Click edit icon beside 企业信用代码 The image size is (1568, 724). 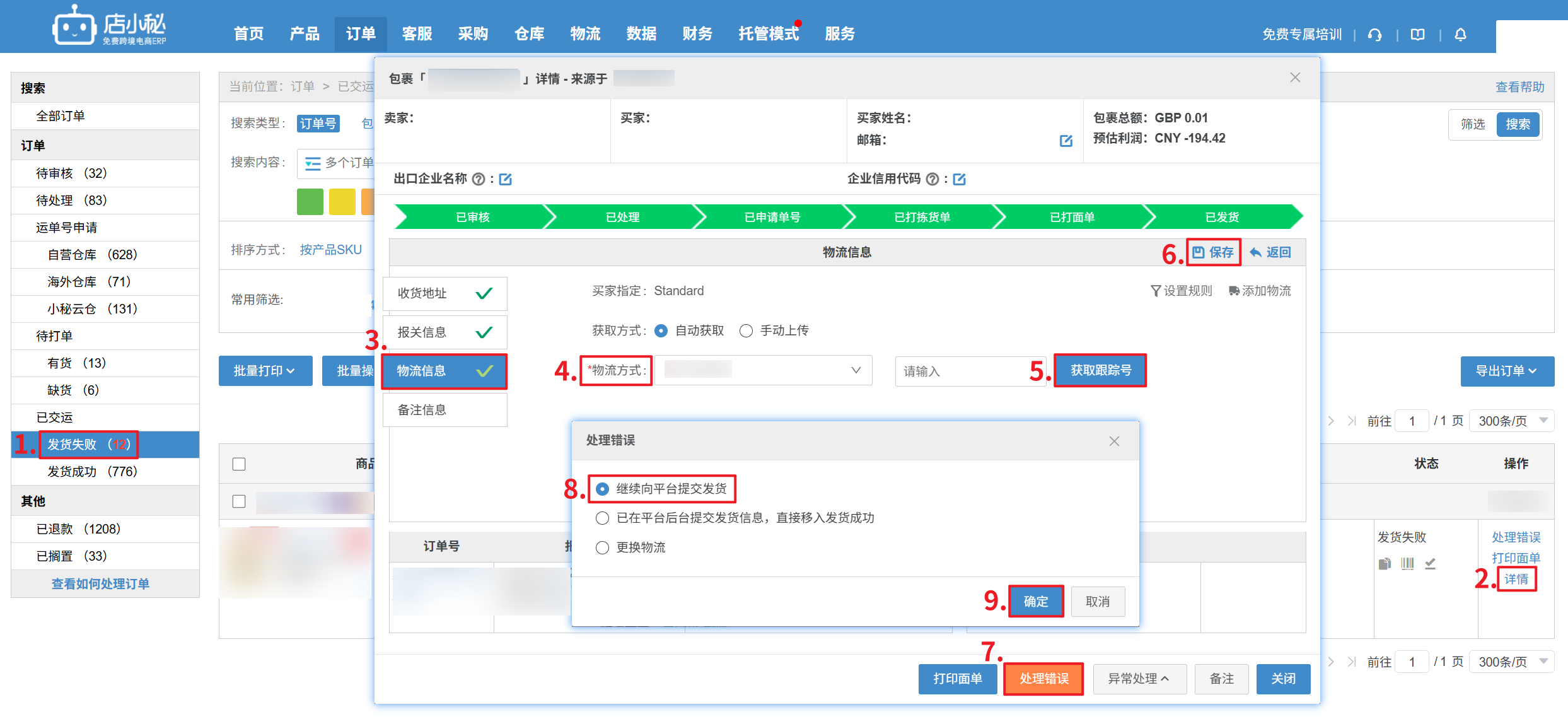click(x=960, y=180)
